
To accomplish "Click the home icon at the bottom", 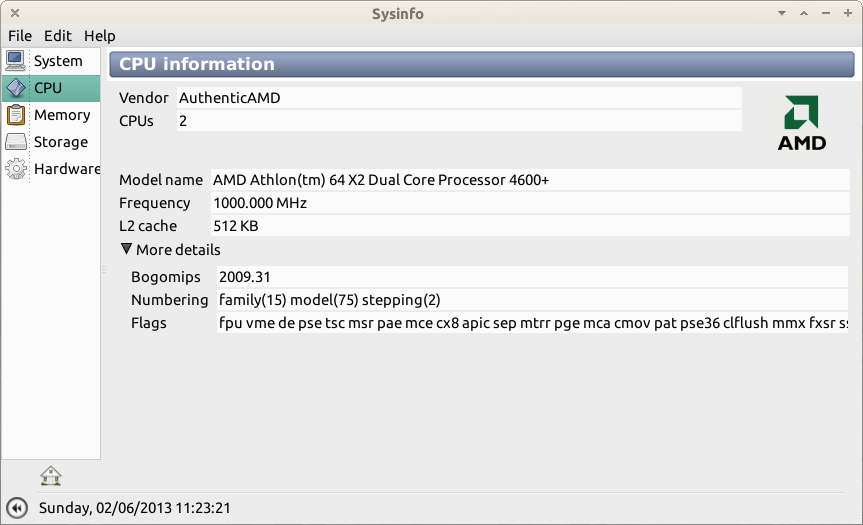I will pyautogui.click(x=51, y=475).
